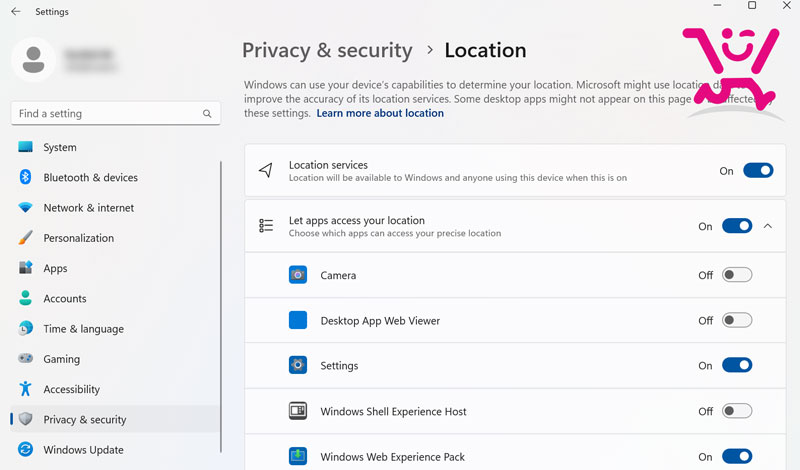Turn off Location services toggle

pos(758,170)
